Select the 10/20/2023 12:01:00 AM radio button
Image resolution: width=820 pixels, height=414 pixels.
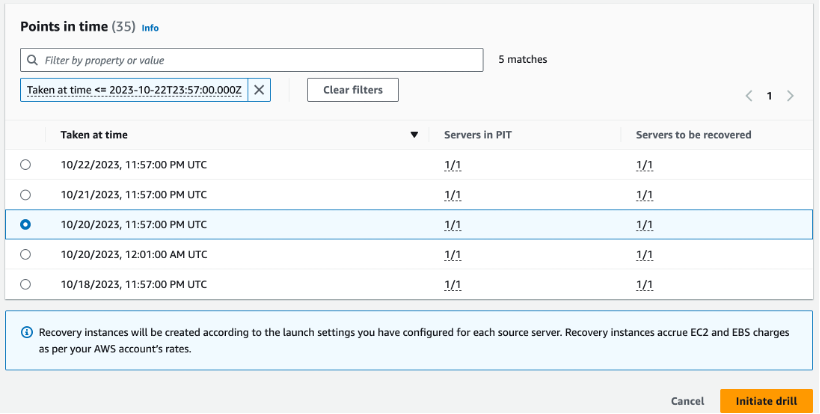tap(25, 255)
